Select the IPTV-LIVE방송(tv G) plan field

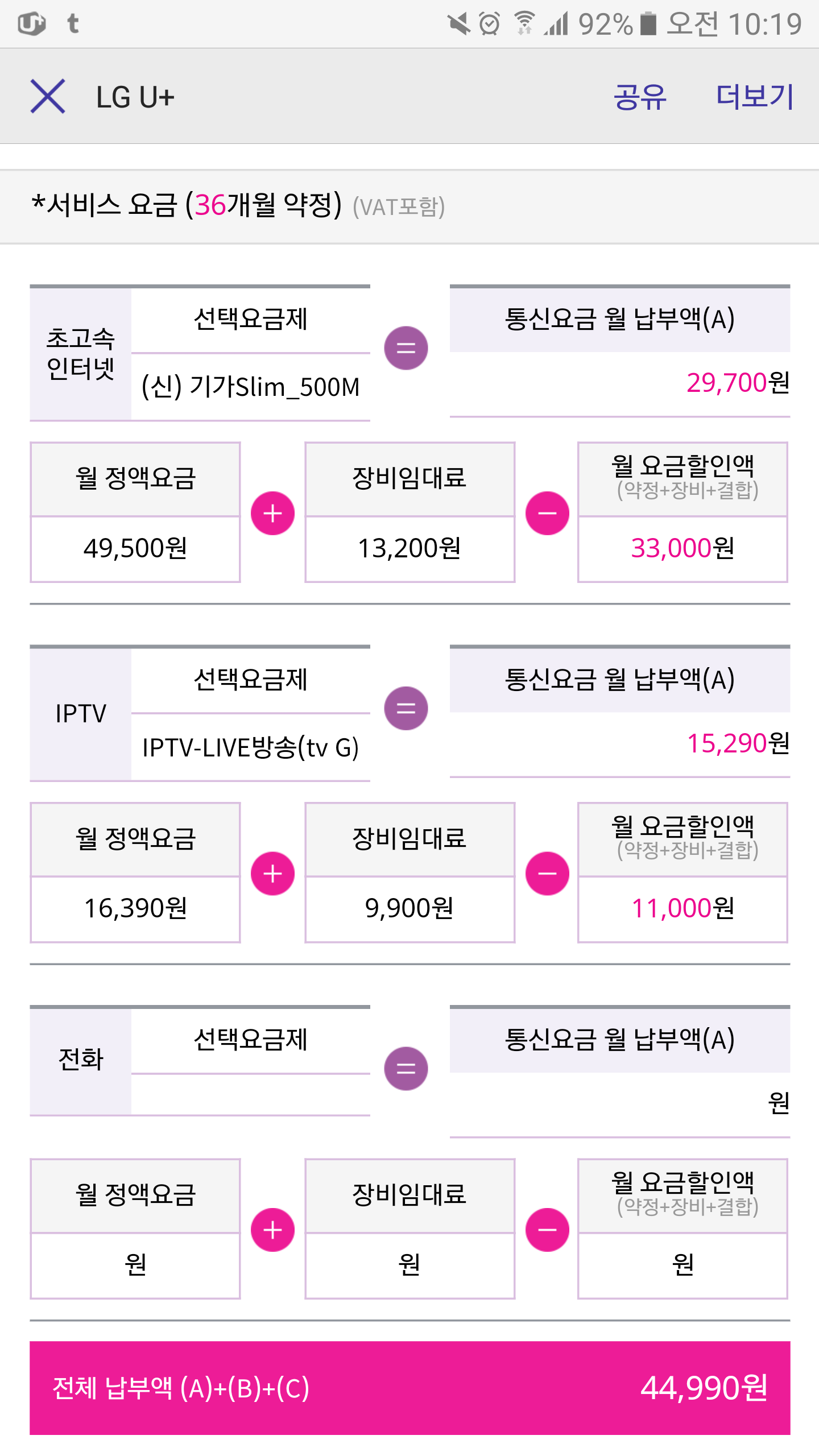point(250,747)
